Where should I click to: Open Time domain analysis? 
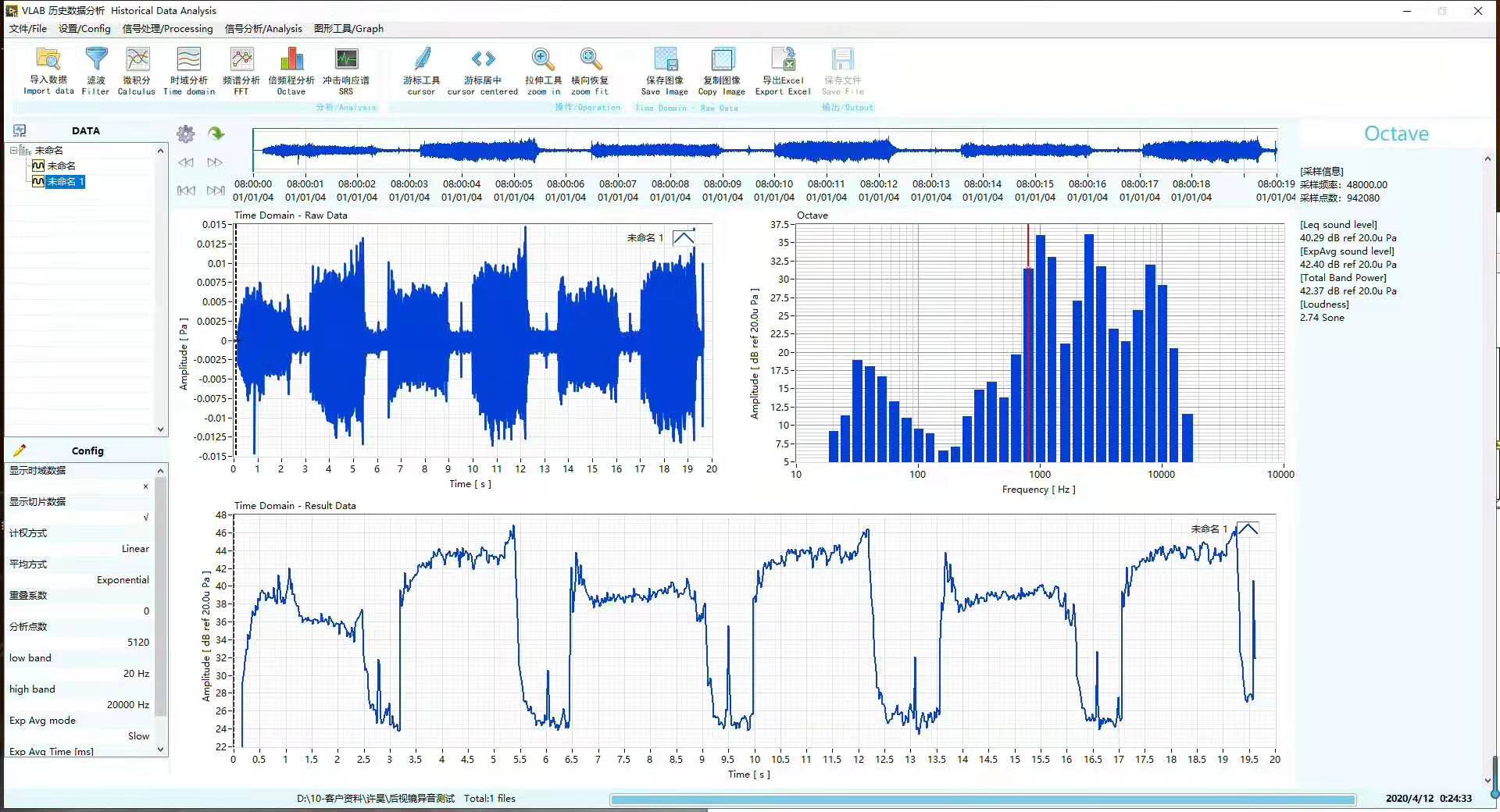pyautogui.click(x=189, y=70)
